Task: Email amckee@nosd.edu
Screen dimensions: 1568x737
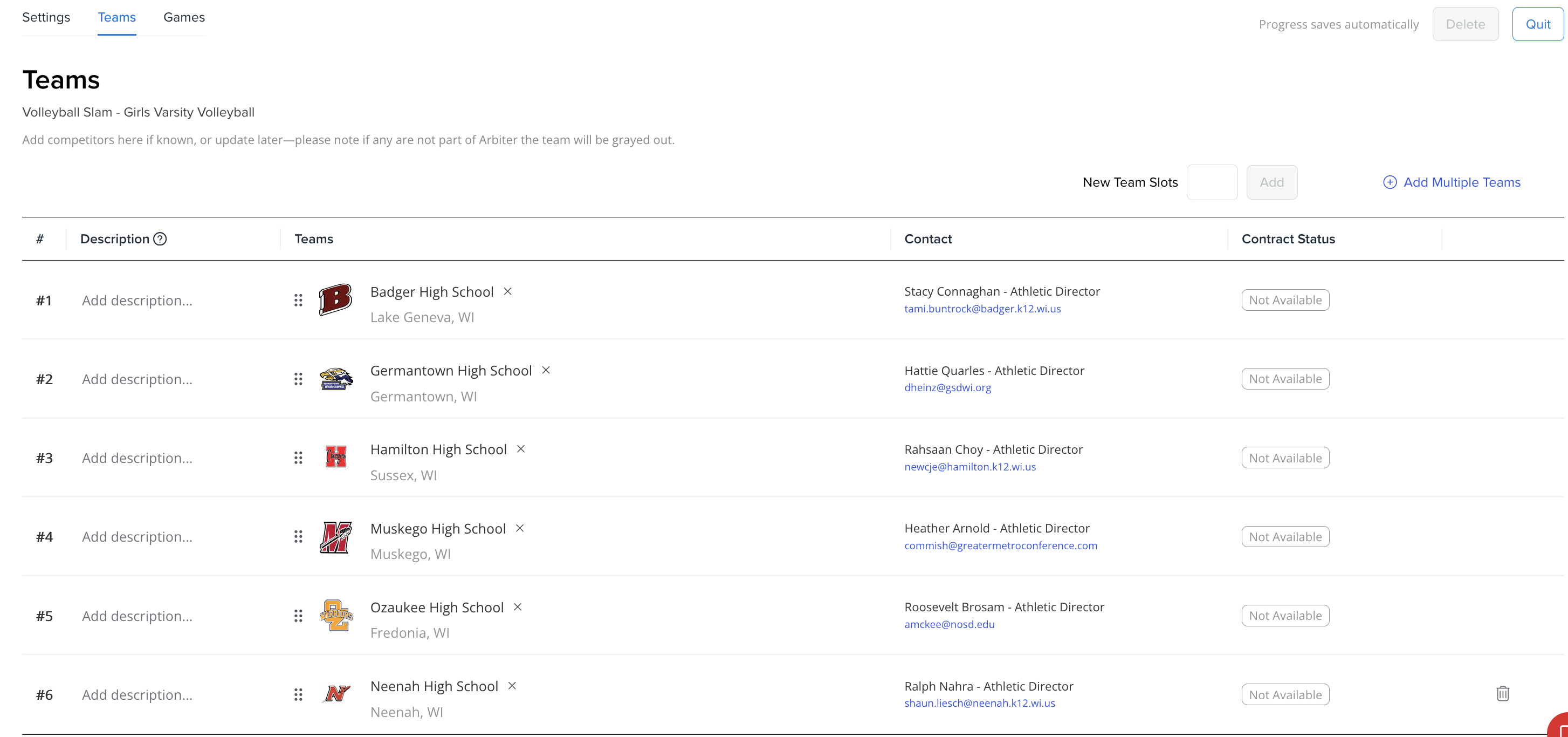Action: click(950, 624)
